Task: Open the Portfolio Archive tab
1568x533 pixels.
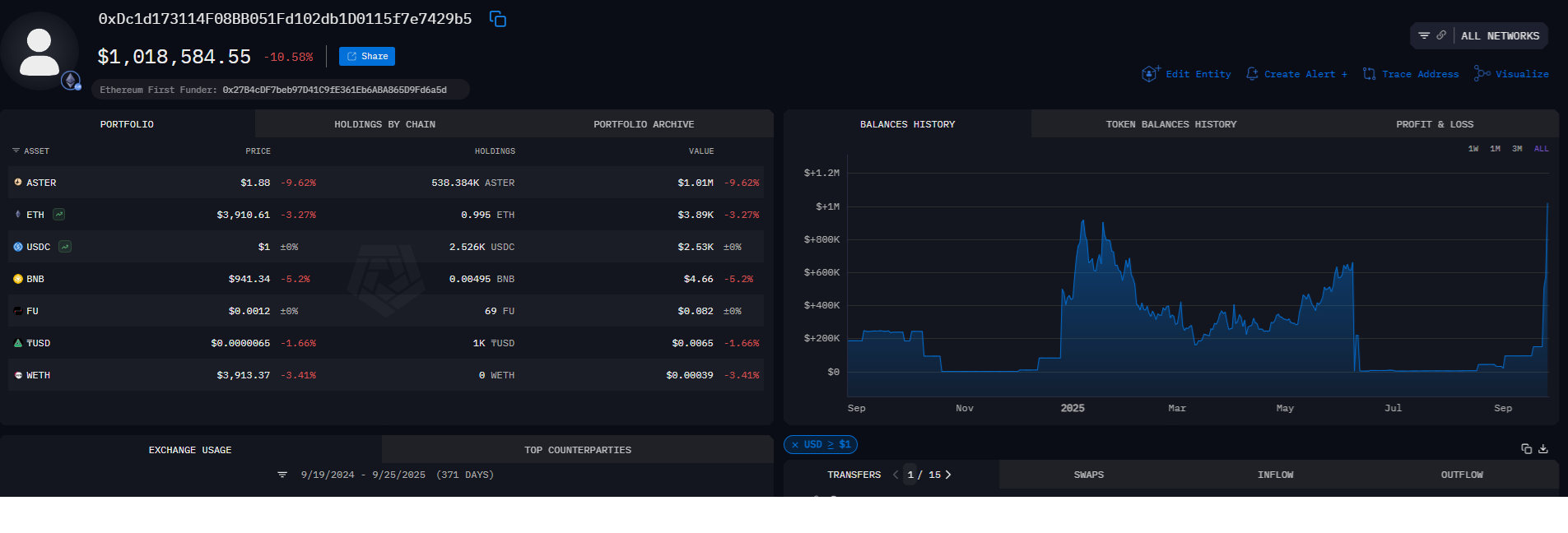Action: pos(644,124)
